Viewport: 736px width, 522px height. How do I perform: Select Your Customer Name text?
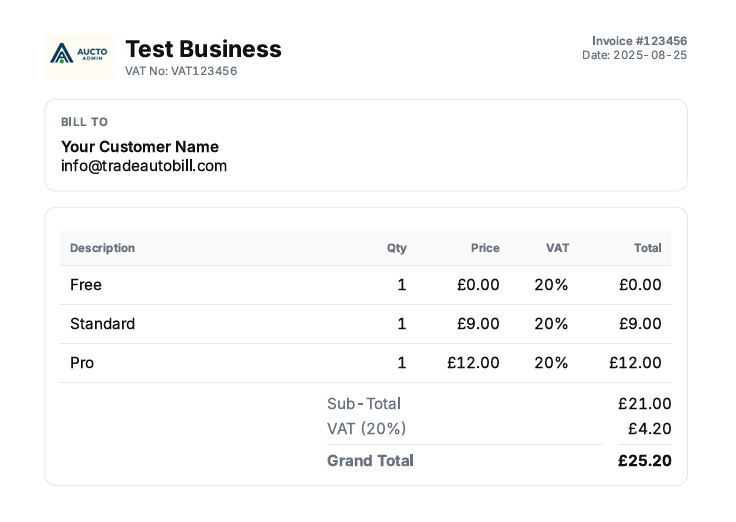pos(140,146)
